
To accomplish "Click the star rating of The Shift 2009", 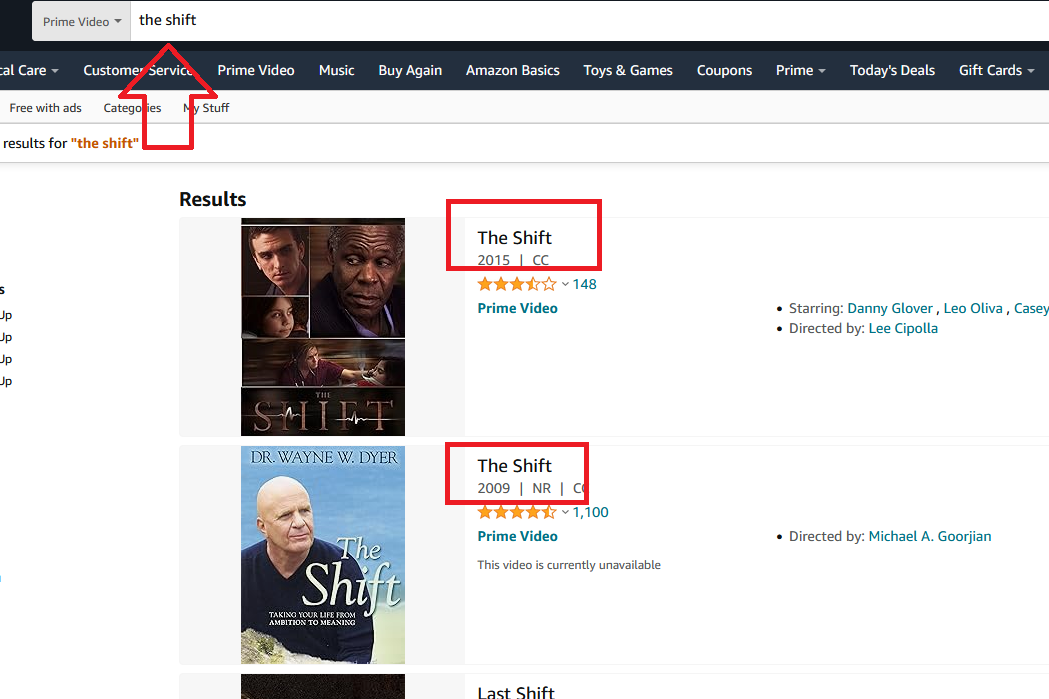I will tap(517, 512).
